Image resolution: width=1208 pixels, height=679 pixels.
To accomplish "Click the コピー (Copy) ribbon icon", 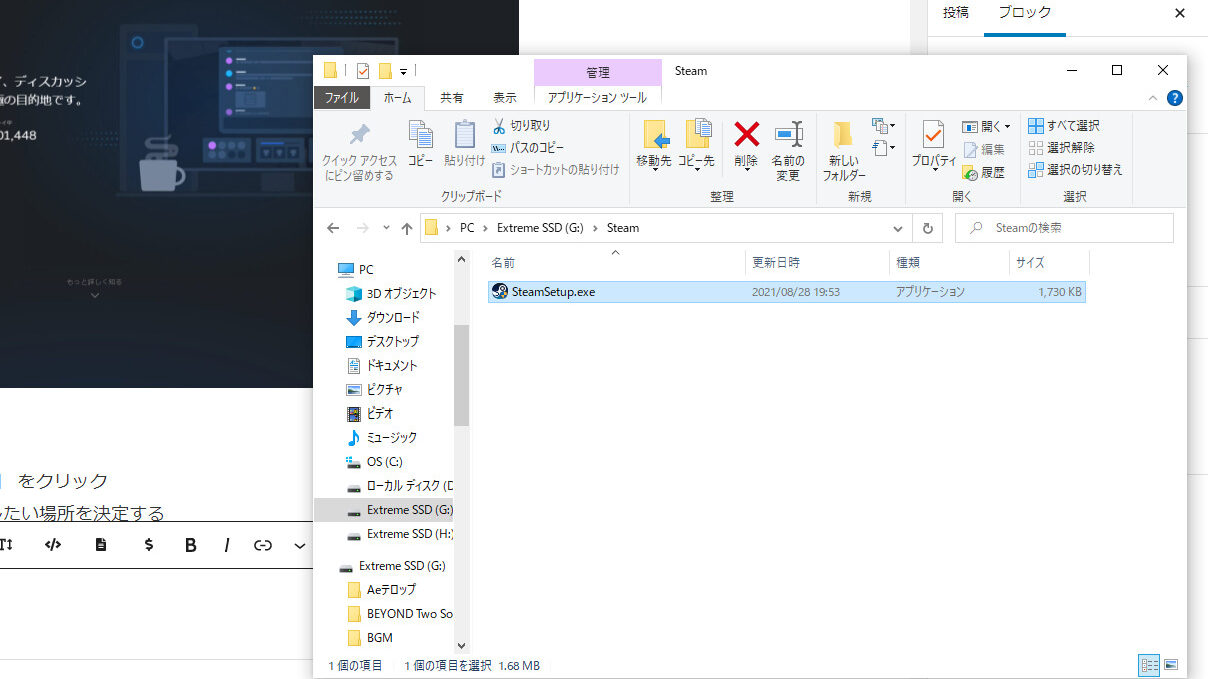I will [x=421, y=144].
